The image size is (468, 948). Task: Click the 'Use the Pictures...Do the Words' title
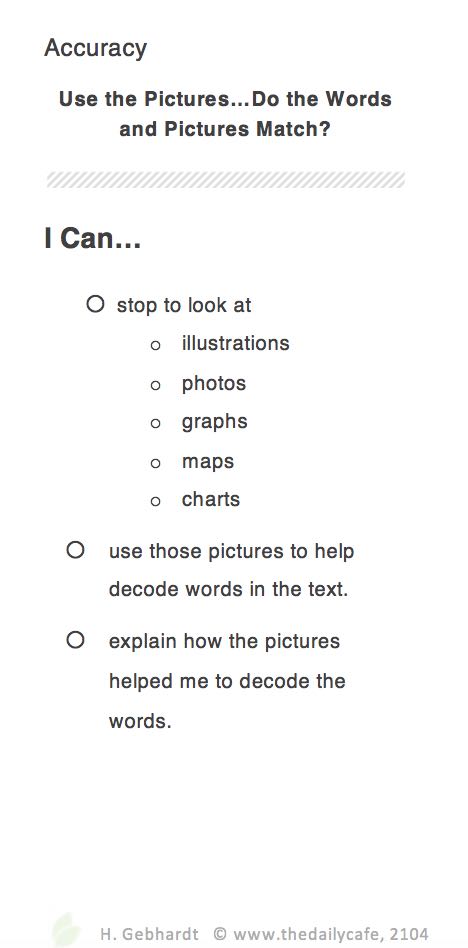click(225, 99)
